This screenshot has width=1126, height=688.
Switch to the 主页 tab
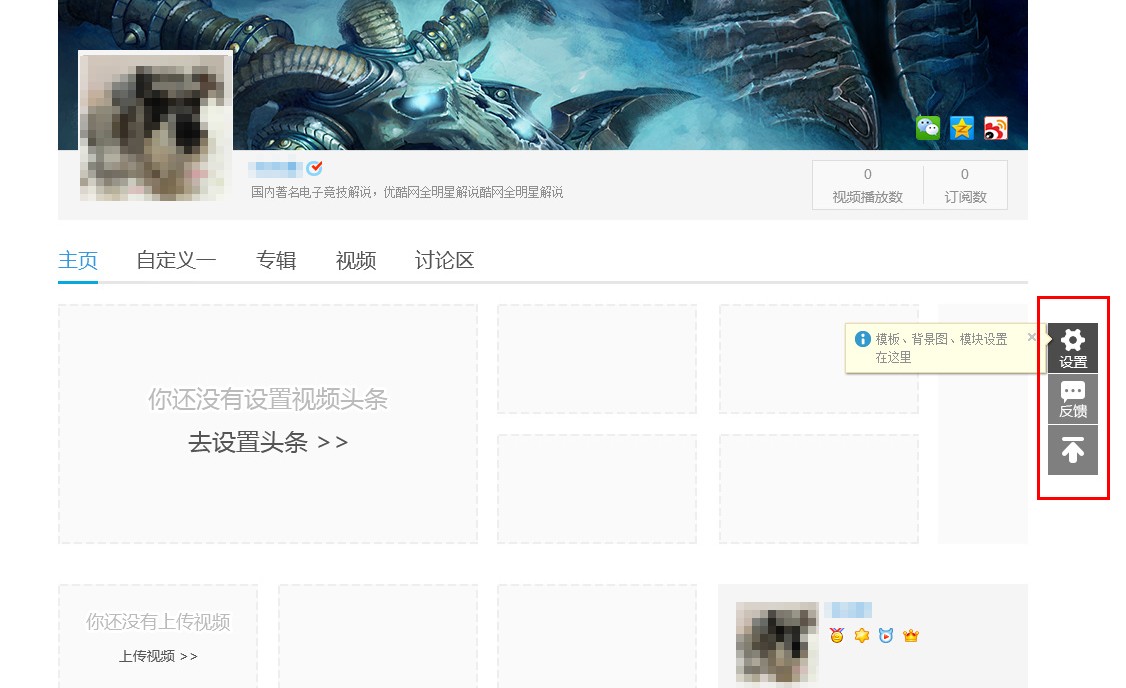click(x=78, y=260)
